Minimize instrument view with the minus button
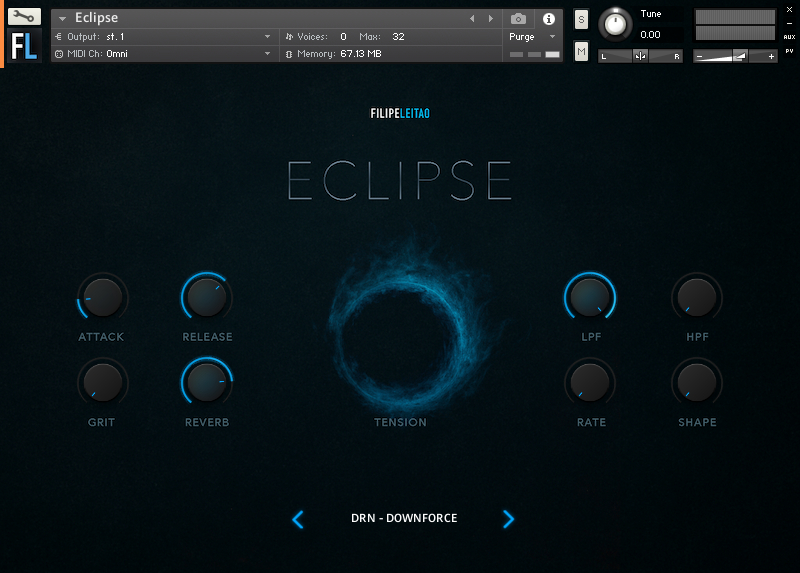Image resolution: width=800 pixels, height=573 pixels. coord(789,23)
